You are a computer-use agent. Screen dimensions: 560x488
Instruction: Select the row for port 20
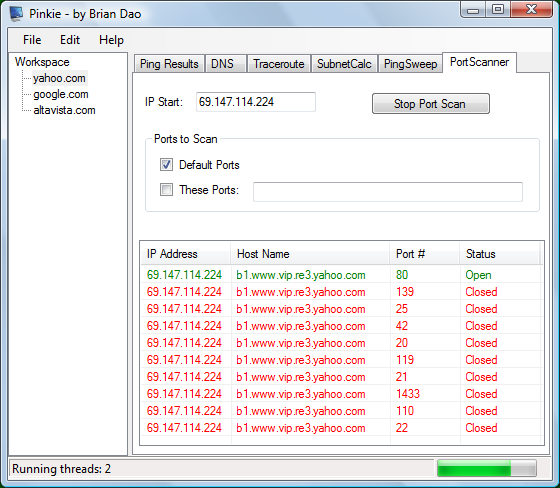click(341, 343)
